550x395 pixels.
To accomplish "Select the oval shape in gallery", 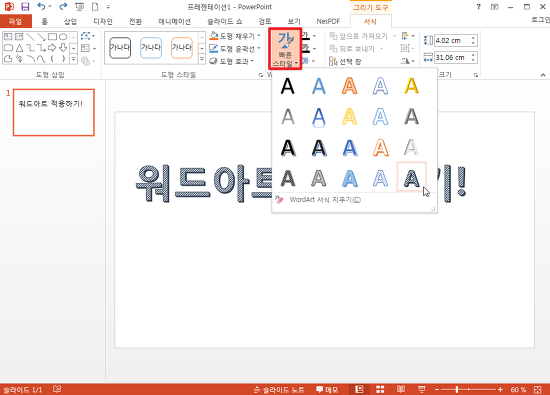I will pyautogui.click(x=63, y=36).
